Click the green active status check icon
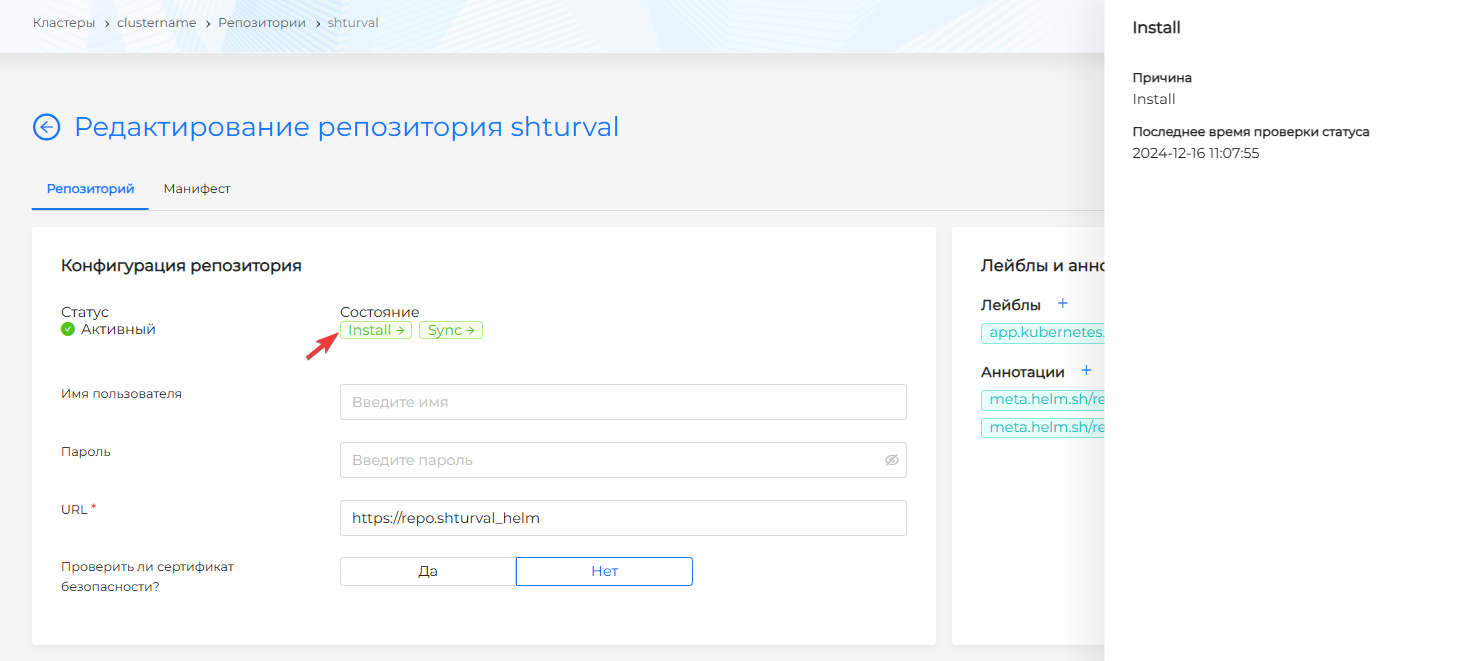This screenshot has width=1476, height=661. [68, 329]
